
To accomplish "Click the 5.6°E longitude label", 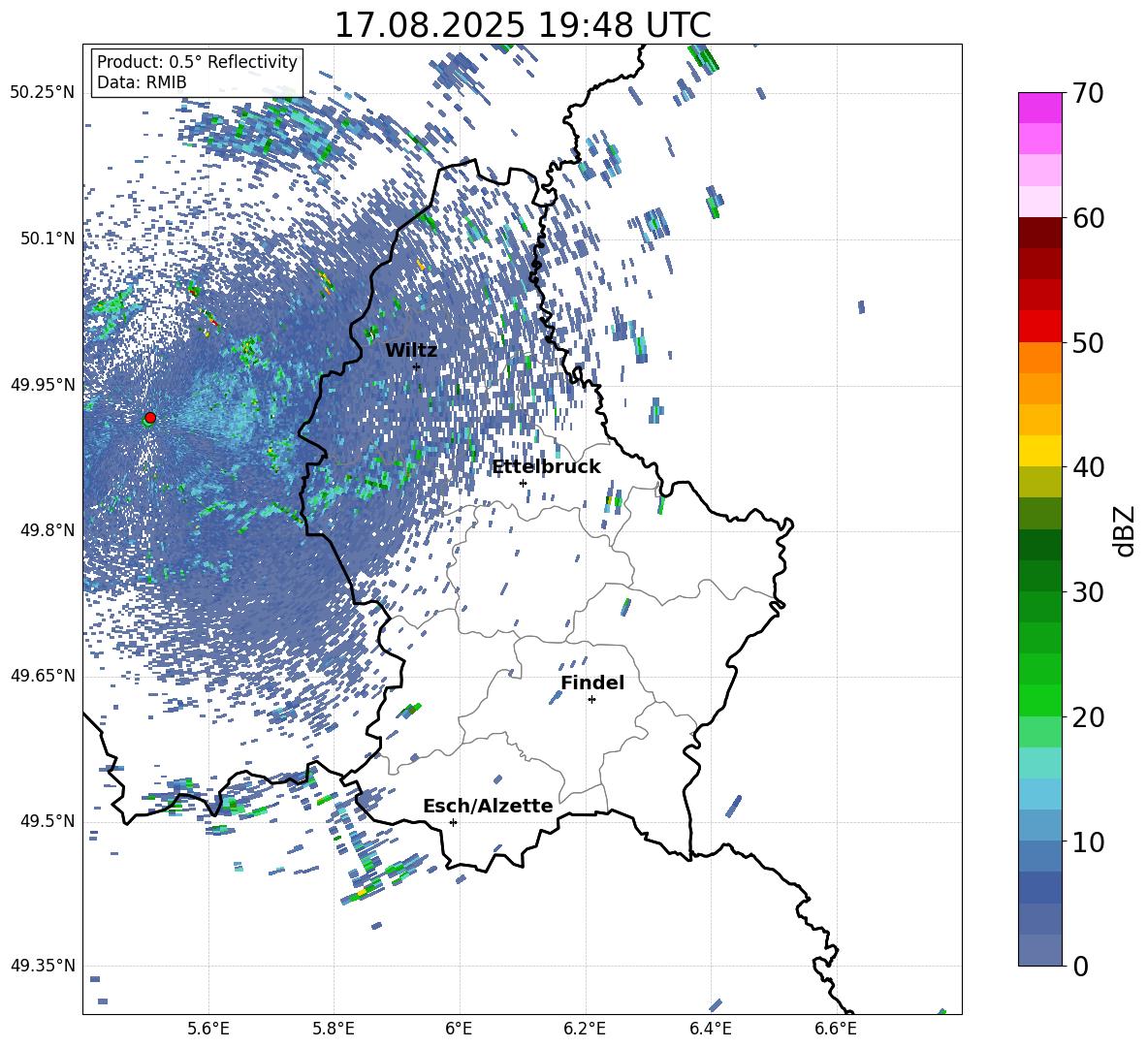I will pos(208,1029).
